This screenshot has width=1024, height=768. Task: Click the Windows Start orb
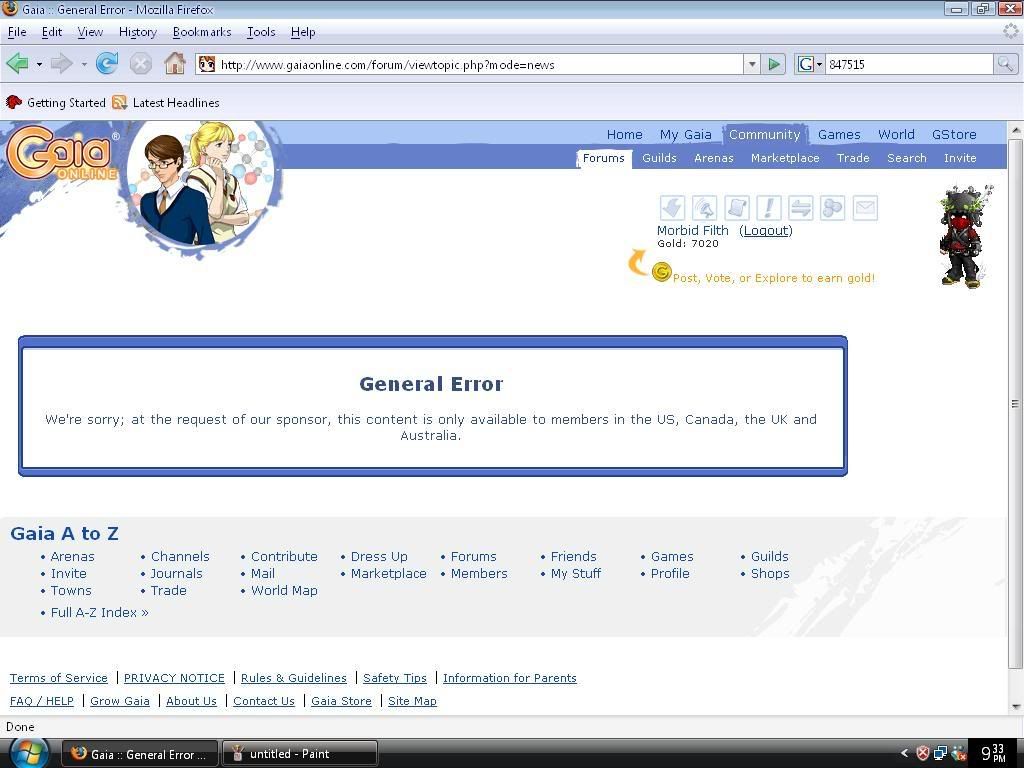pos(27,753)
